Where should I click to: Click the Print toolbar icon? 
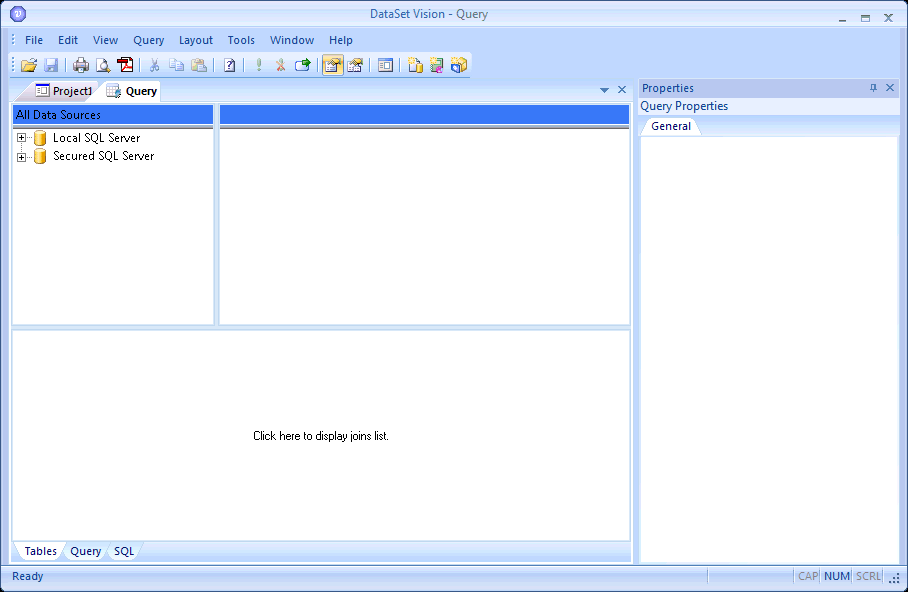click(x=80, y=65)
